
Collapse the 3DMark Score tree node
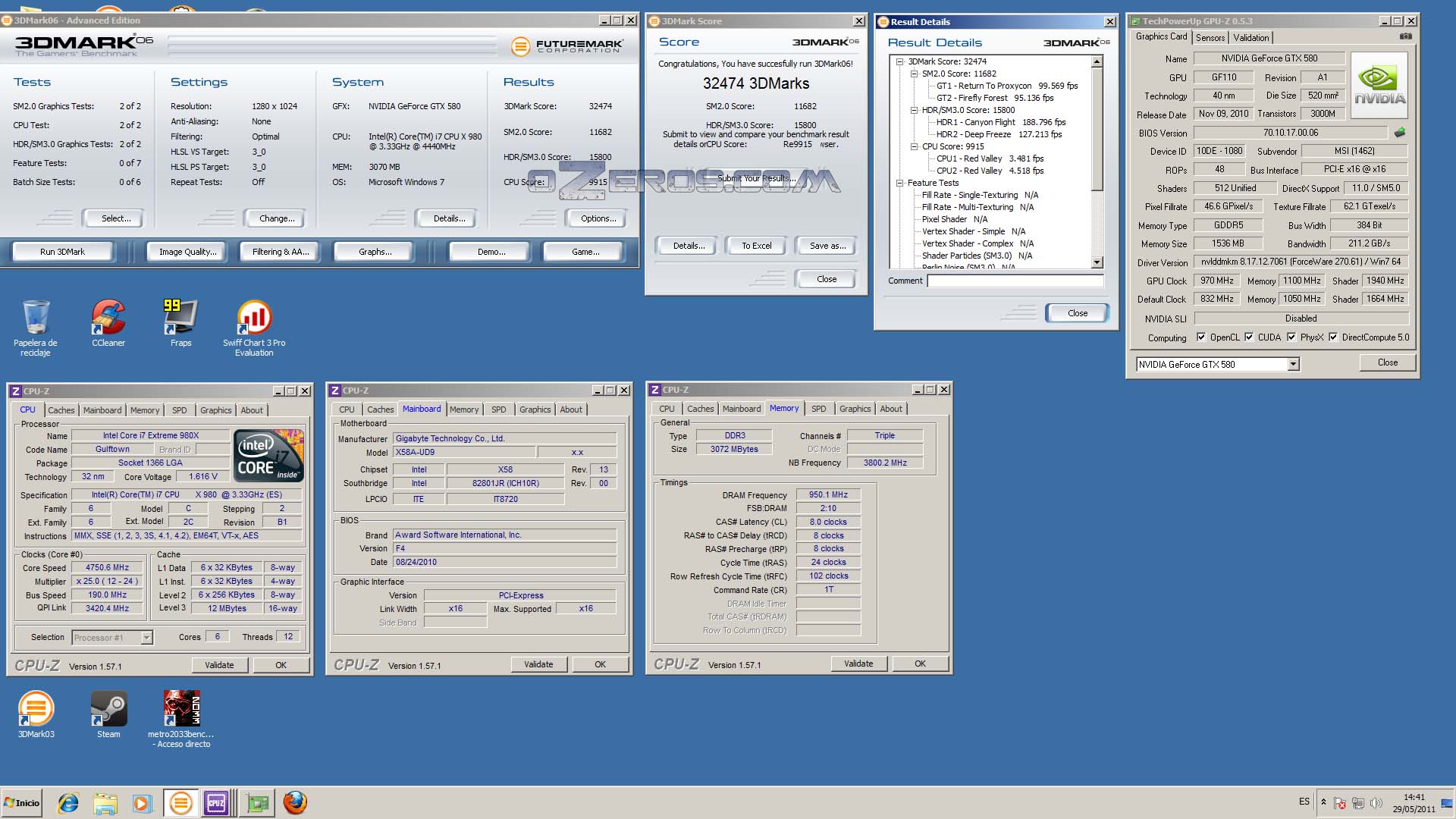[x=900, y=61]
